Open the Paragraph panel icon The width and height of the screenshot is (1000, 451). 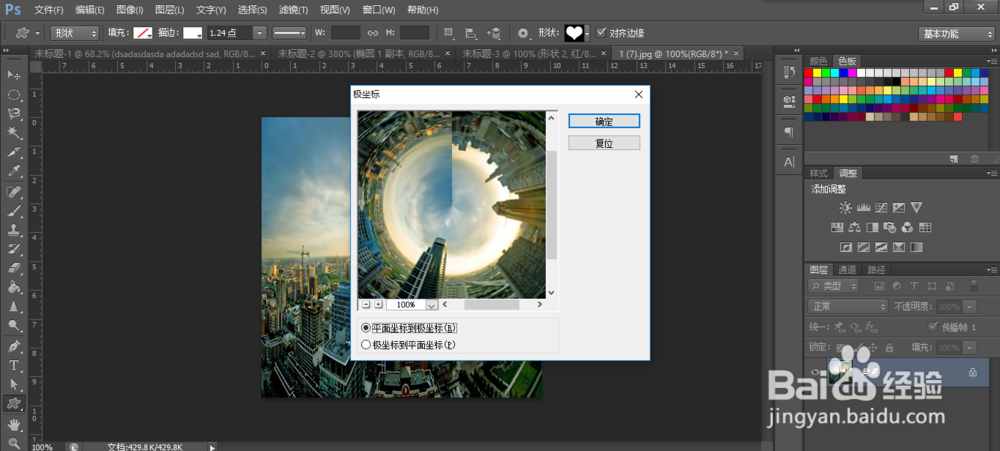(789, 132)
